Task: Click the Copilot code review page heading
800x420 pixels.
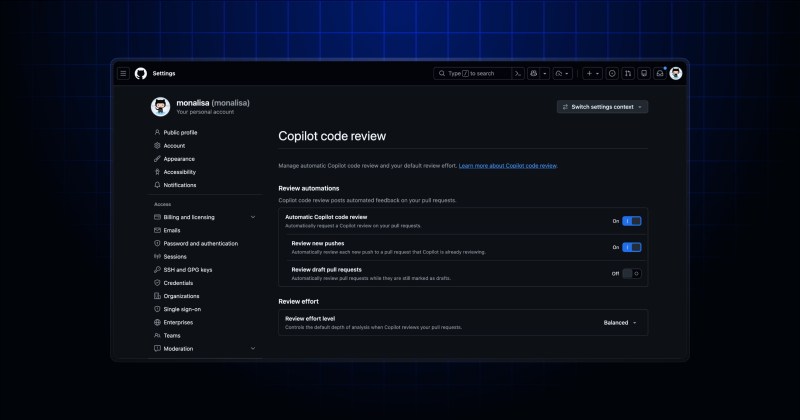Action: (x=332, y=136)
